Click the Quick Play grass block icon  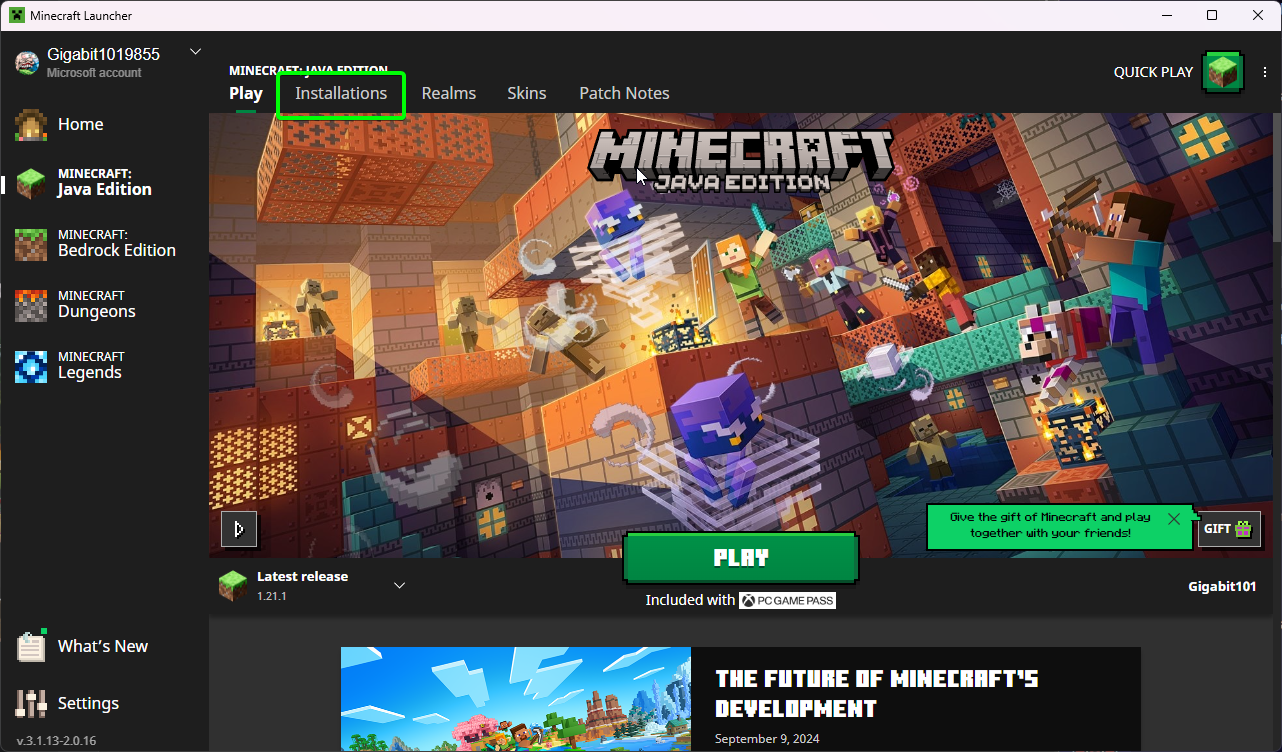click(1222, 72)
